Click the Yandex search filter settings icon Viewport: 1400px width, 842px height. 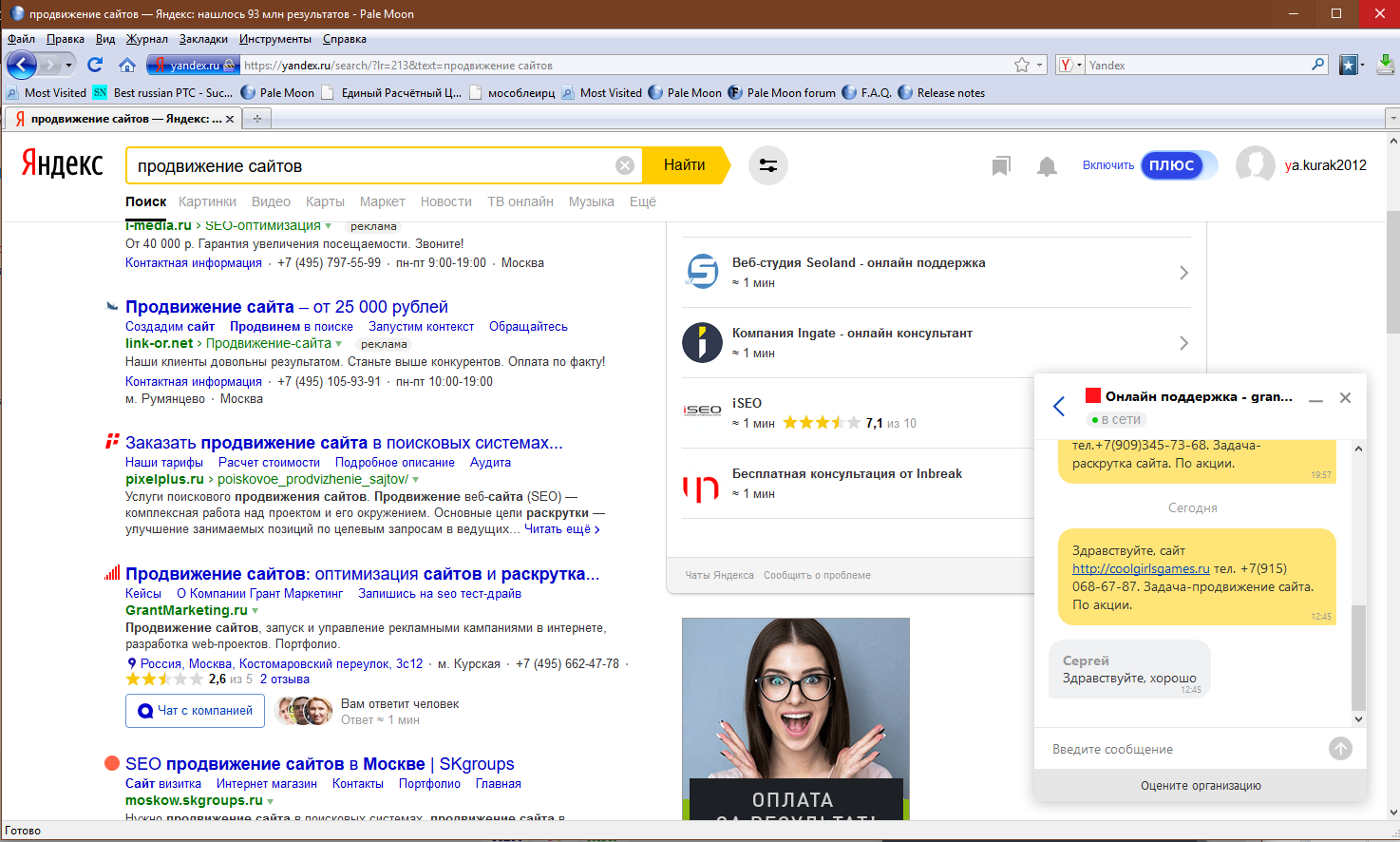pos(767,165)
